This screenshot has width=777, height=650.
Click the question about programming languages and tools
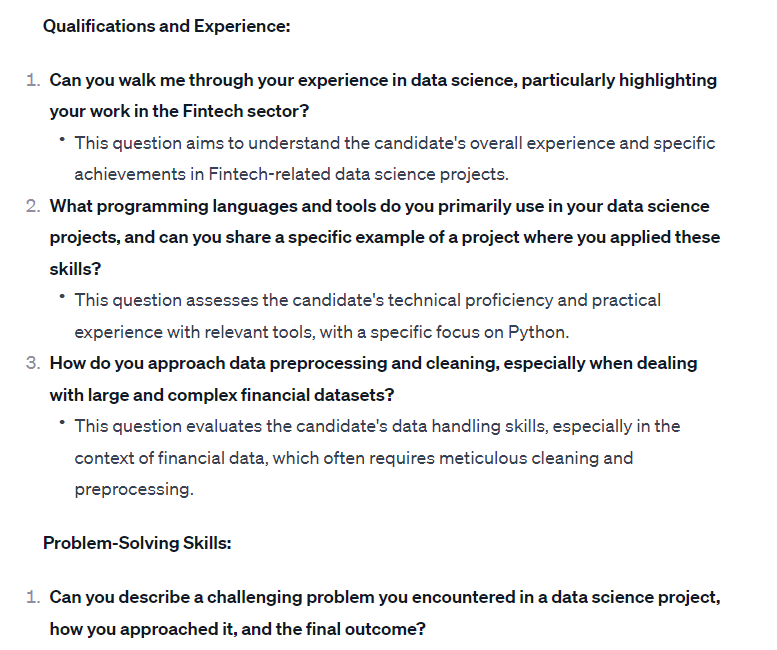[379, 206]
